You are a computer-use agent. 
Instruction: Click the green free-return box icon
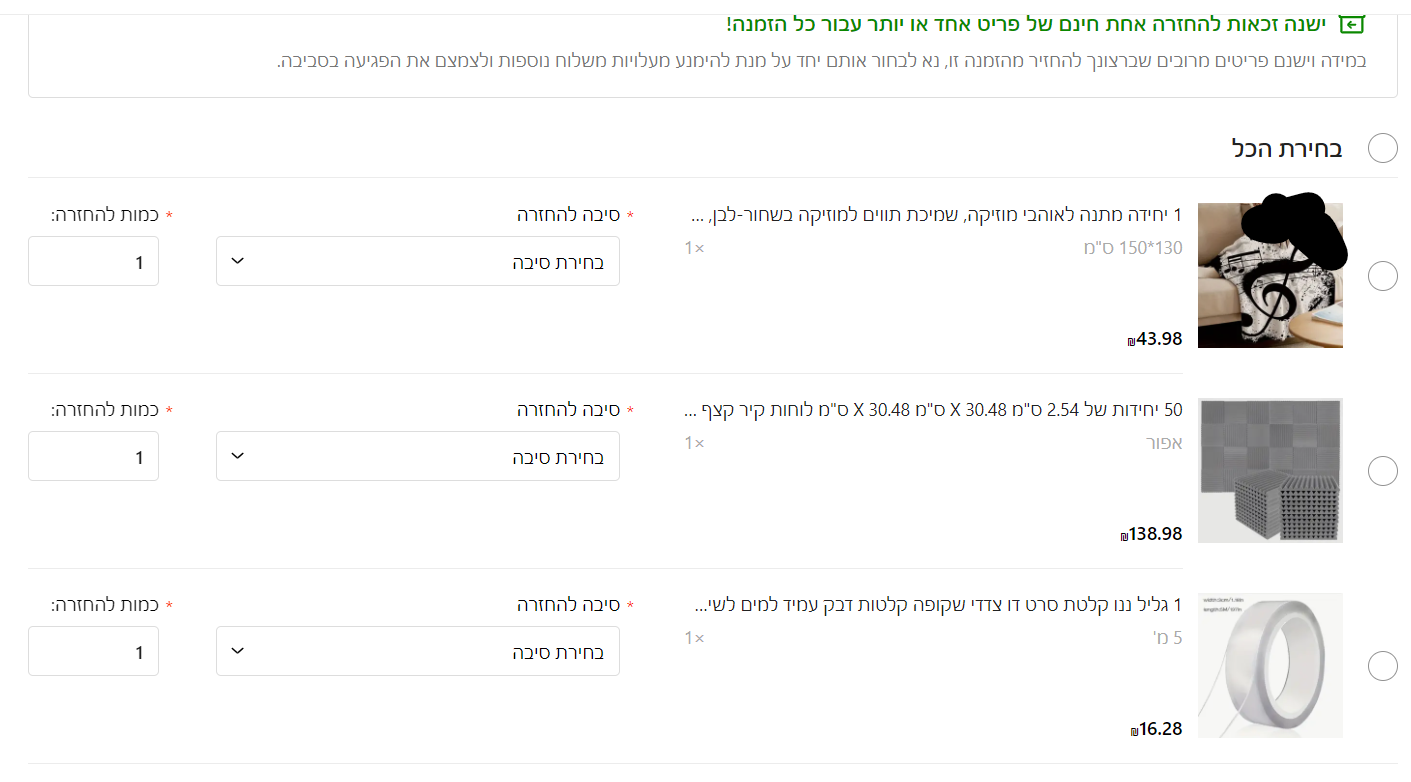pyautogui.click(x=1352, y=24)
